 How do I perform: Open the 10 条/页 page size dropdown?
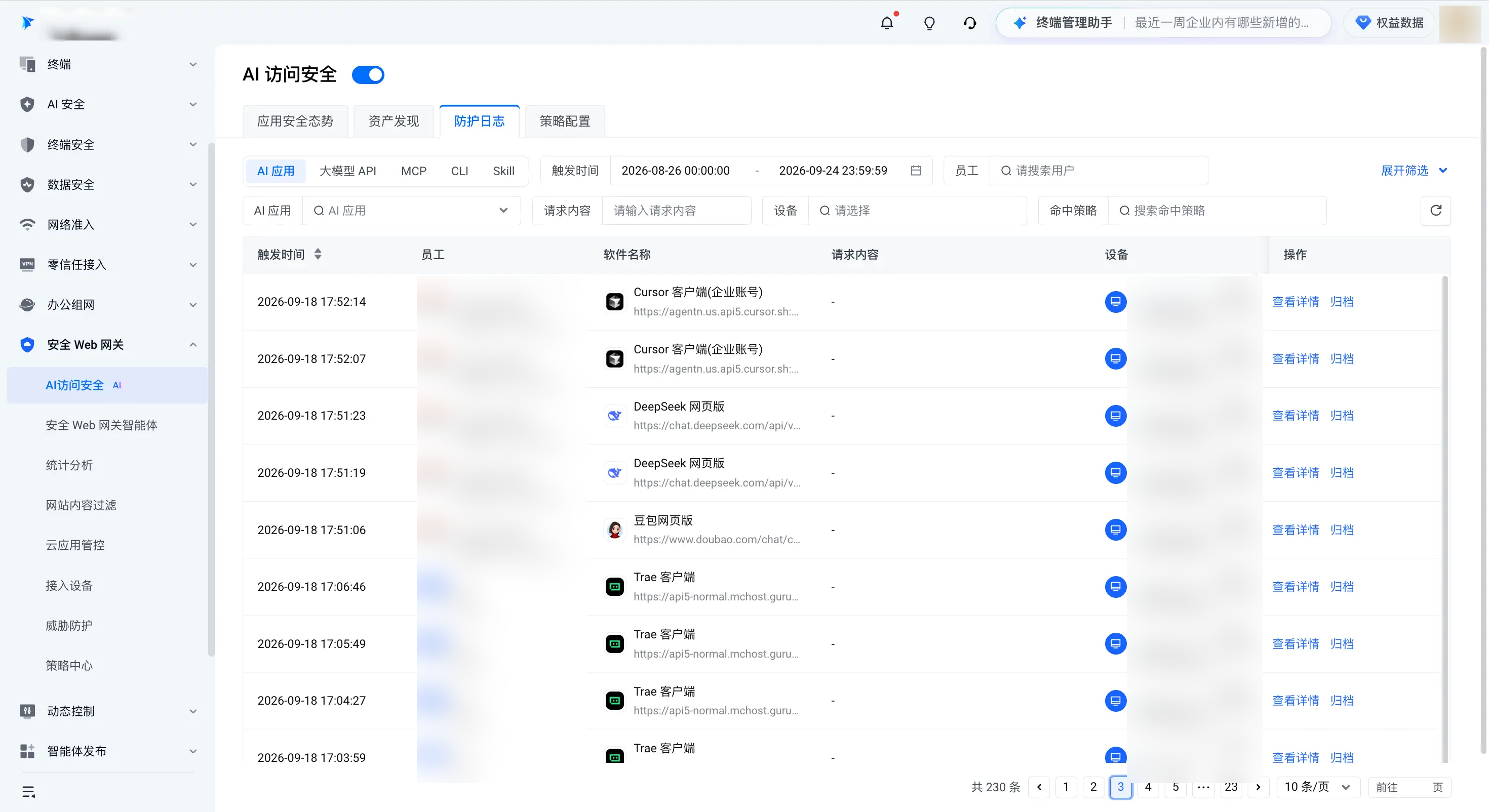pyautogui.click(x=1317, y=787)
